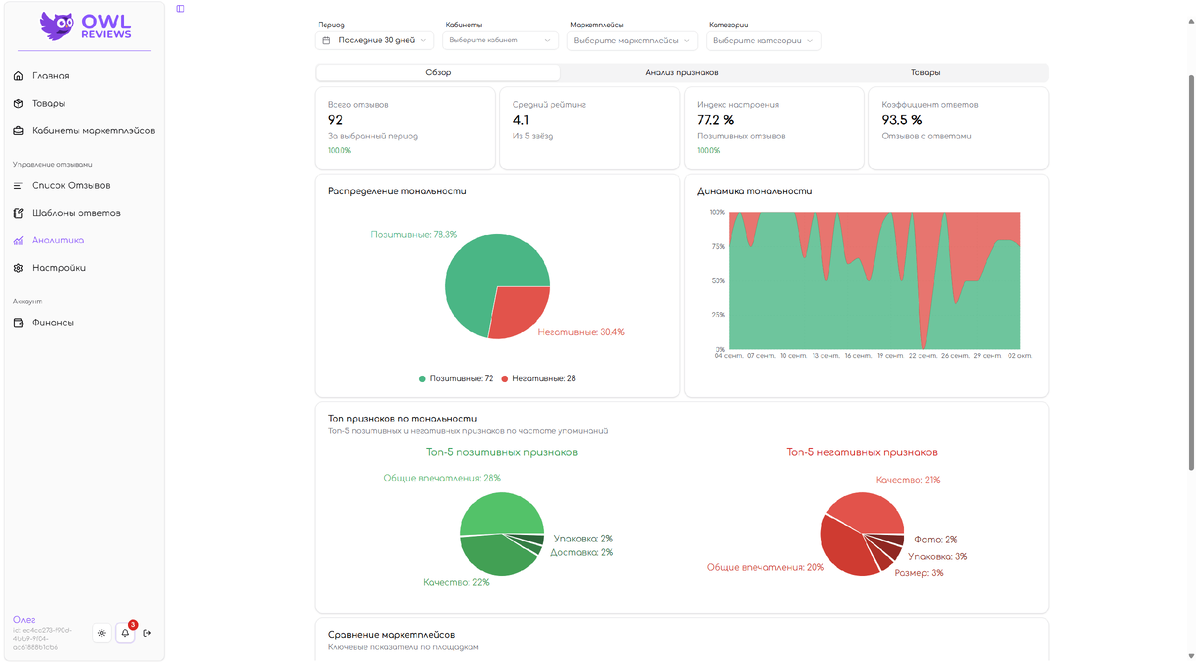Toggle Позитивные legend item in pie chart
The image size is (1200, 664).
click(456, 379)
